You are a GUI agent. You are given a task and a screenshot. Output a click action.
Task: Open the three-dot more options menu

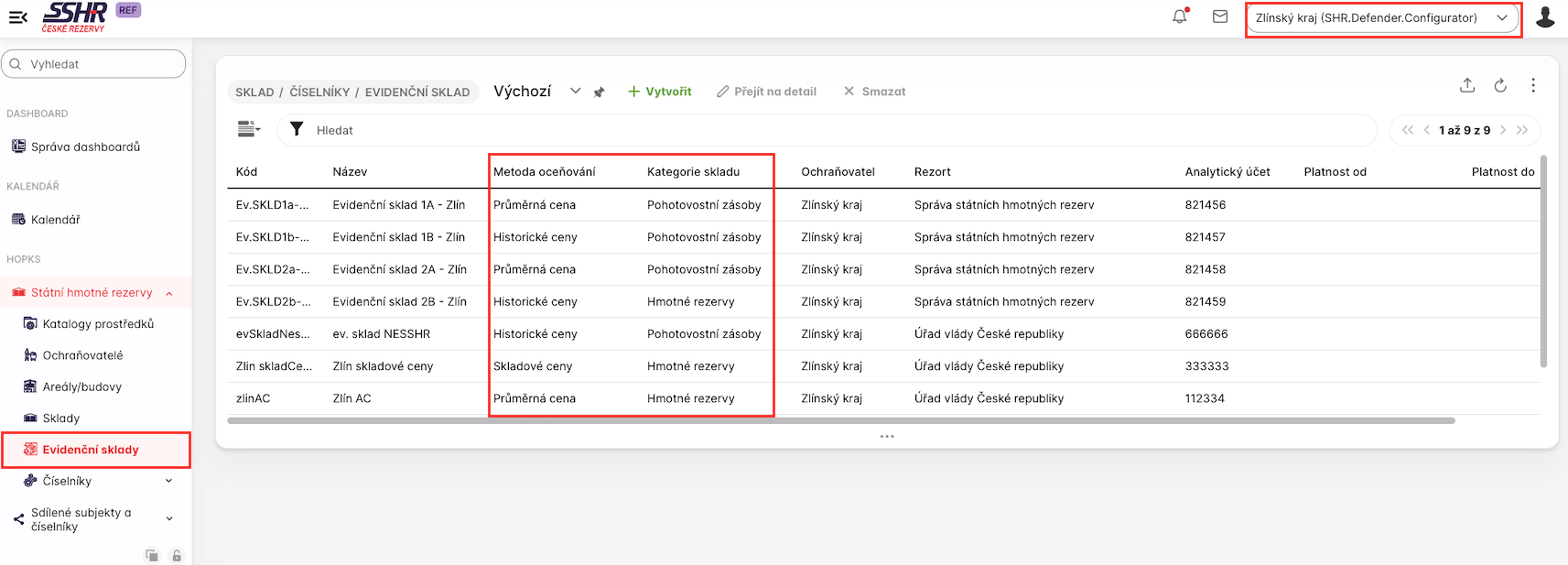click(x=1533, y=85)
